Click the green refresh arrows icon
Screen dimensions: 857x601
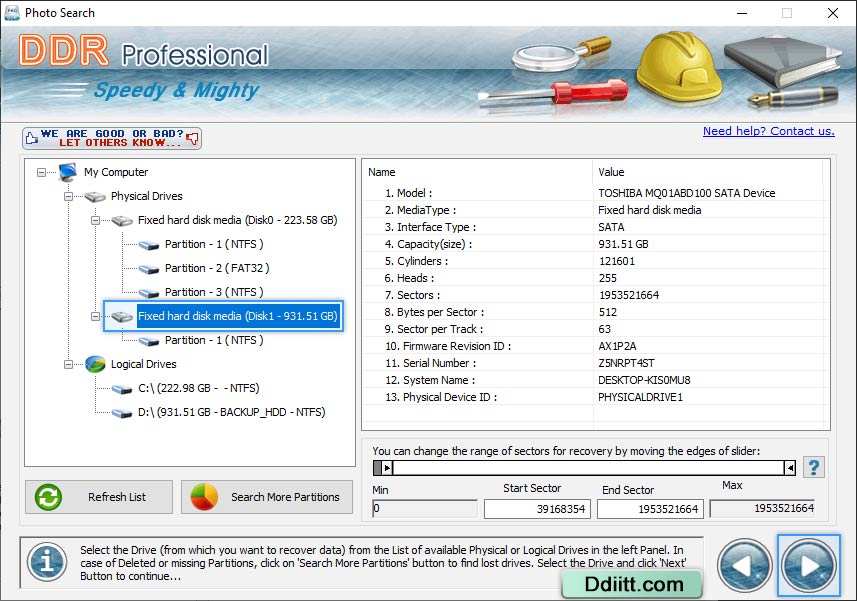click(x=48, y=497)
